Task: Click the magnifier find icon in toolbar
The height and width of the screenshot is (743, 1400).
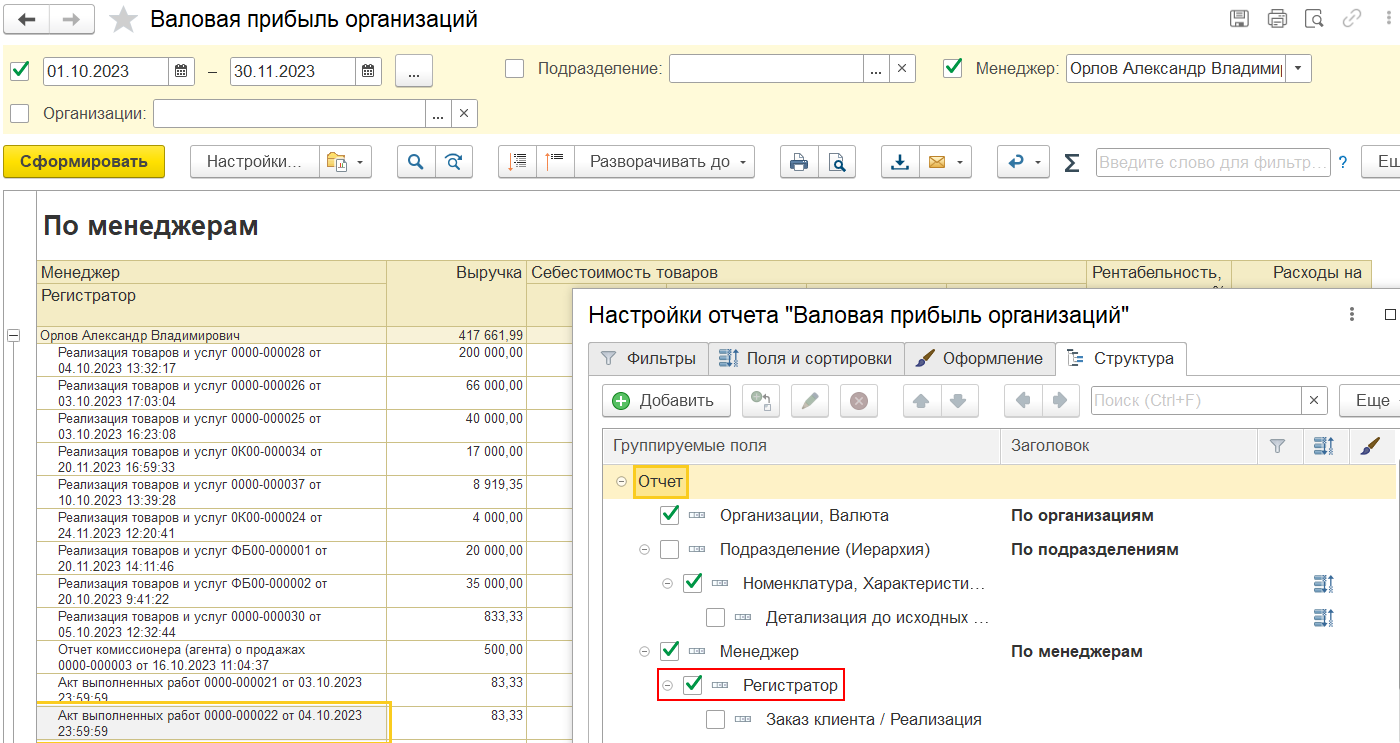Action: [416, 162]
